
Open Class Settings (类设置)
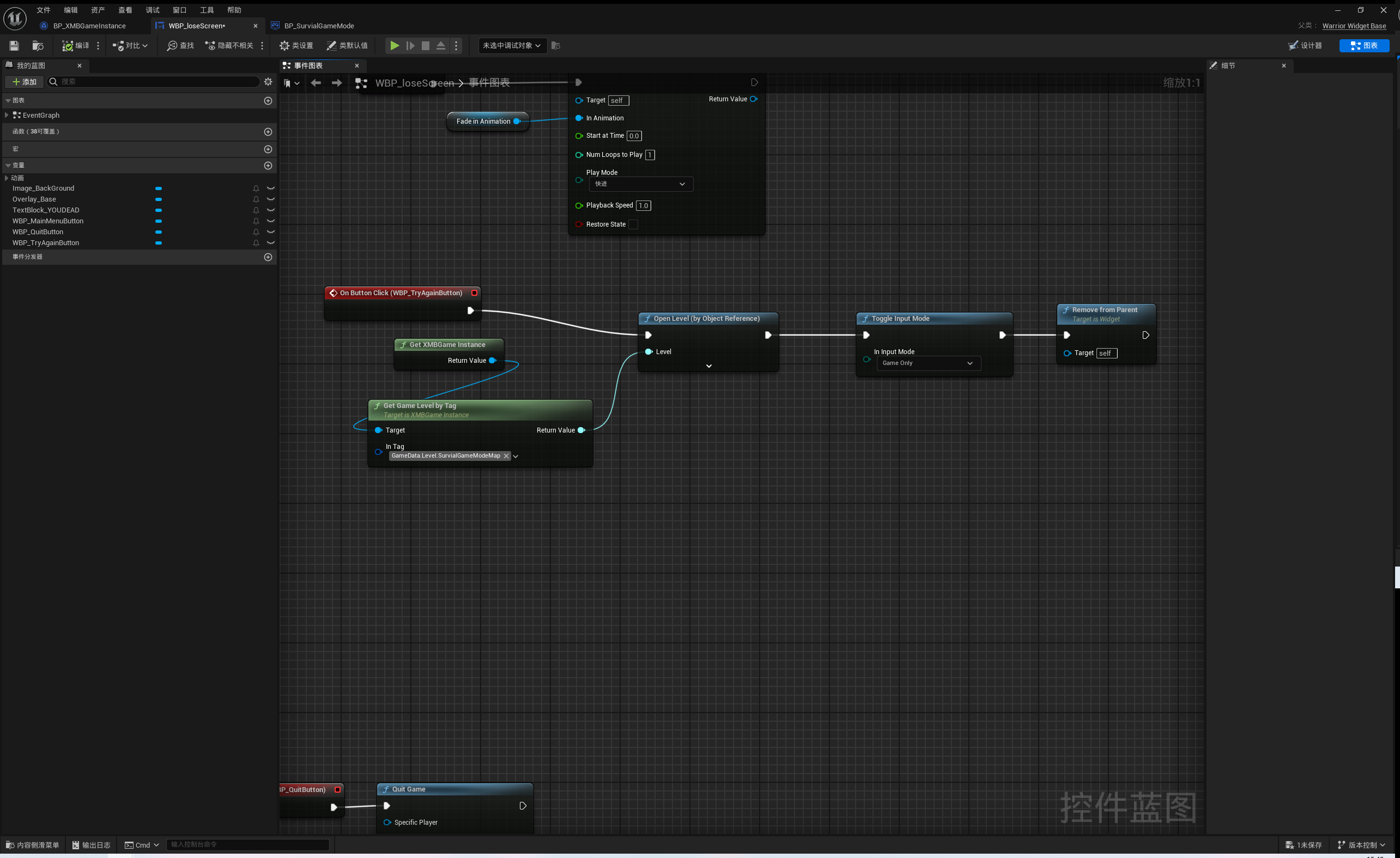(x=296, y=45)
